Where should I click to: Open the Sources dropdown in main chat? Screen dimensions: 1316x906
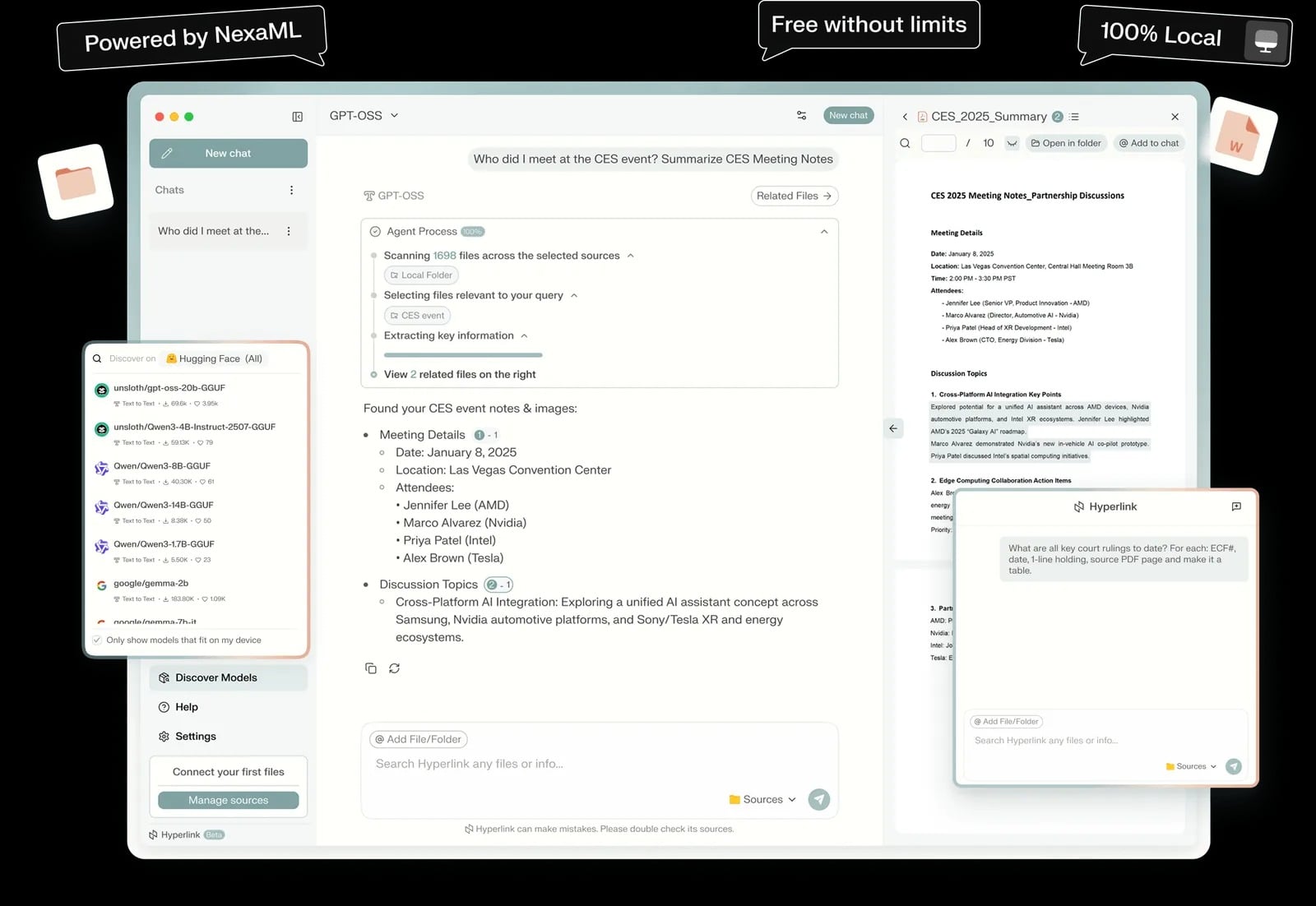pyautogui.click(x=762, y=799)
